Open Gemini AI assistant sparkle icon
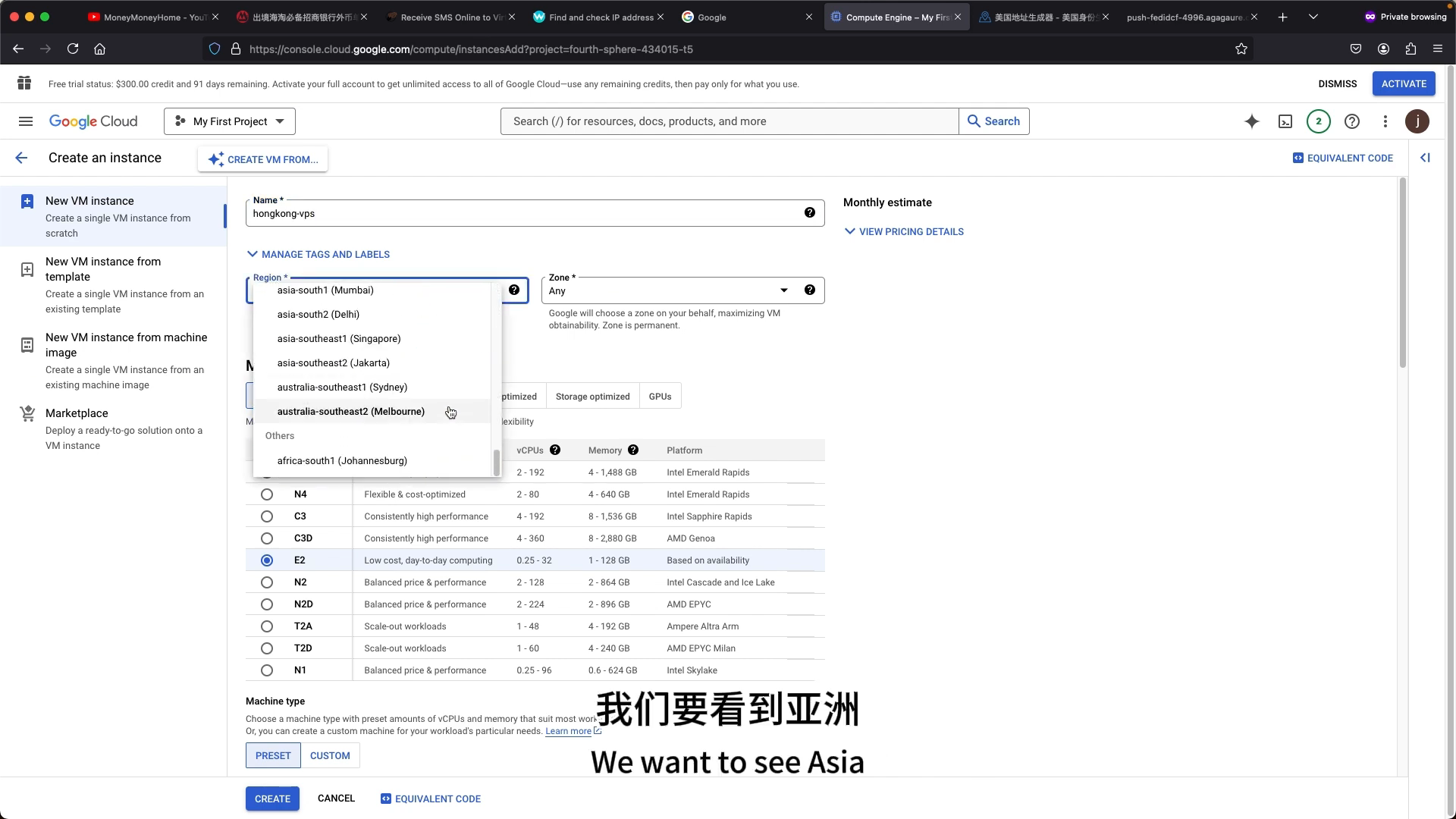This screenshot has width=1456, height=819. coord(1252,121)
